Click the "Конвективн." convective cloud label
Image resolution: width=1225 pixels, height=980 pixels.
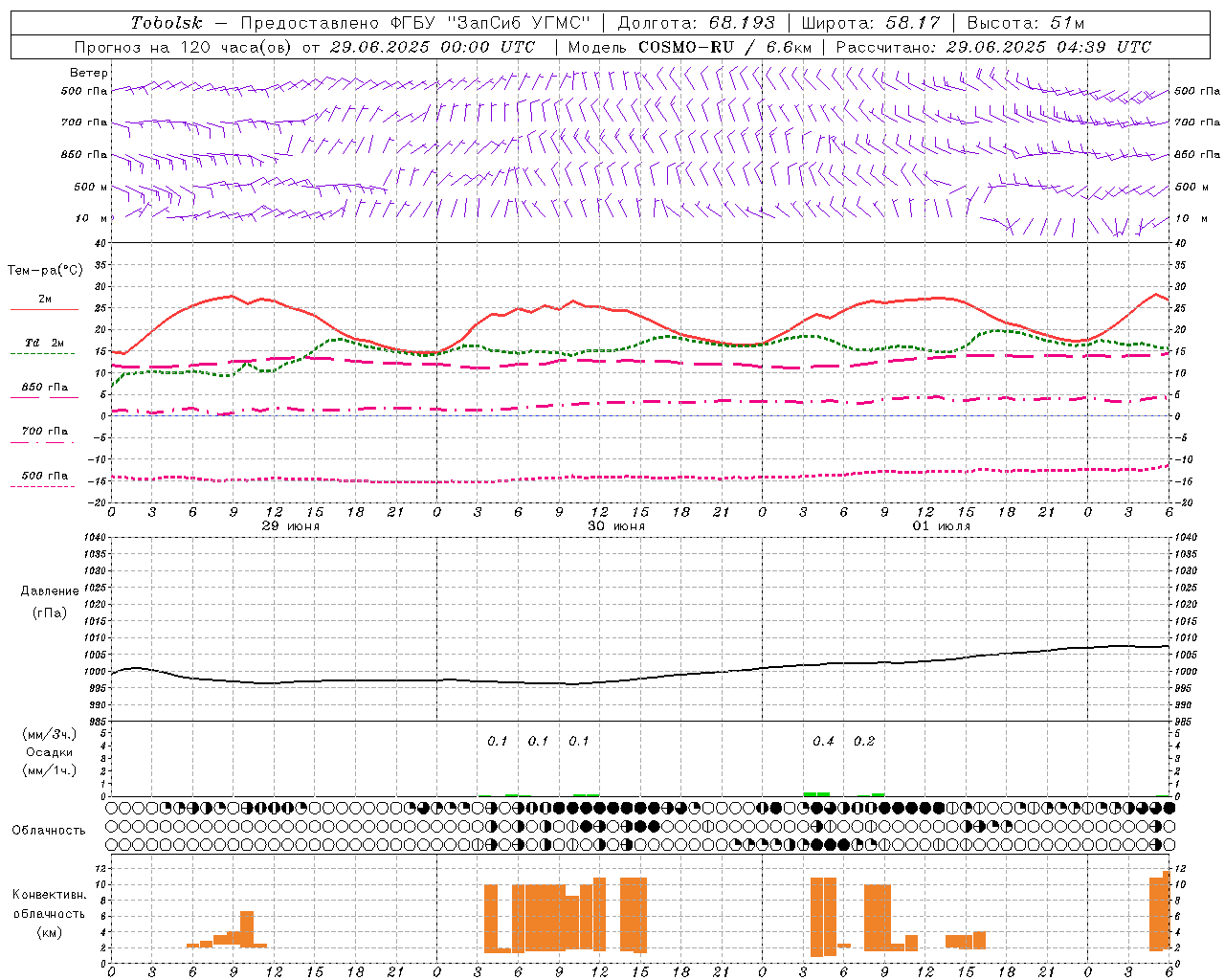[x=49, y=895]
